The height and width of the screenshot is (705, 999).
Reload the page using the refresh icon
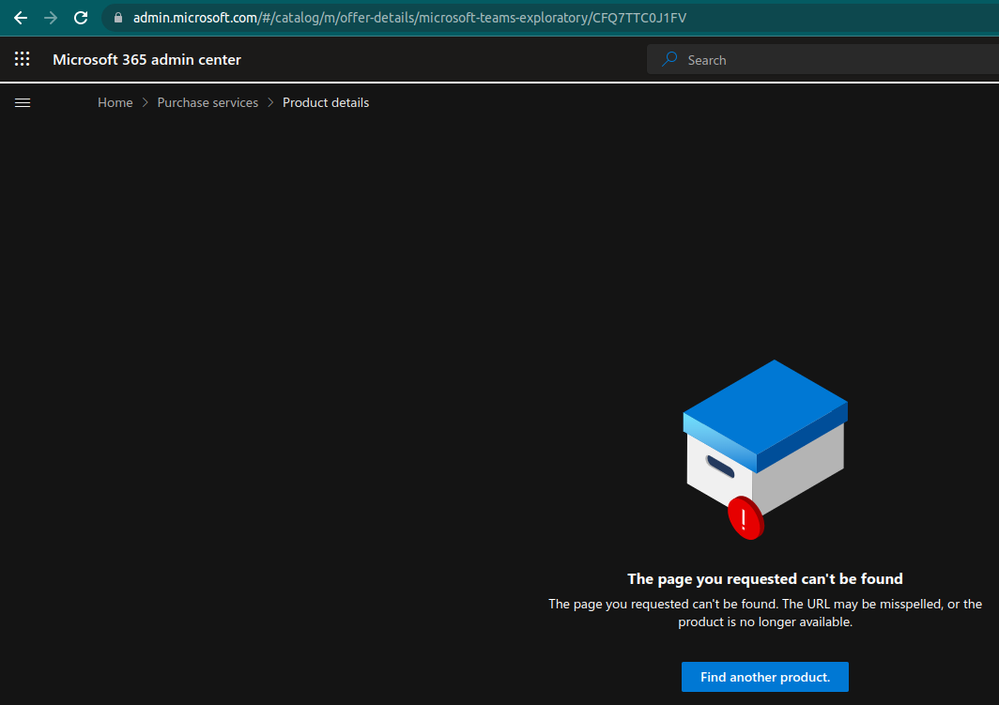80,17
